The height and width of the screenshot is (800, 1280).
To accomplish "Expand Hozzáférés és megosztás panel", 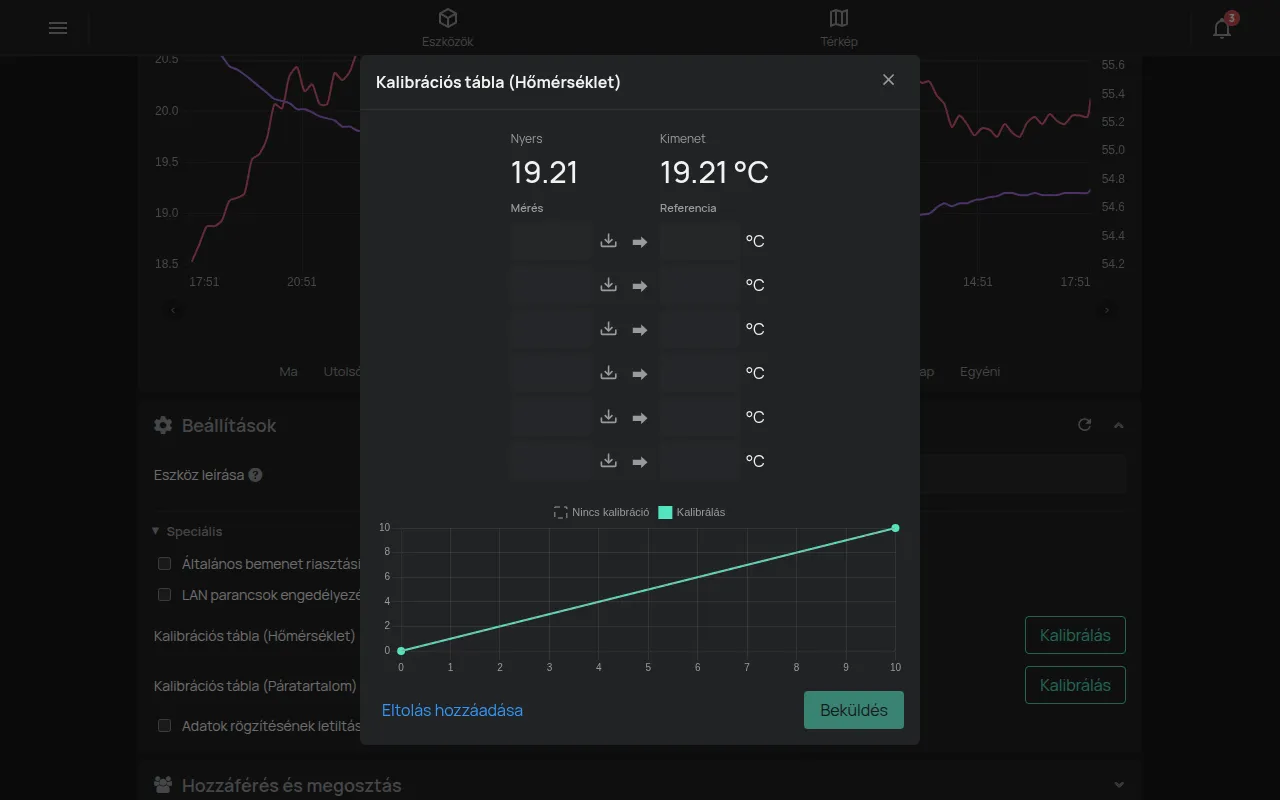I will coord(1119,785).
